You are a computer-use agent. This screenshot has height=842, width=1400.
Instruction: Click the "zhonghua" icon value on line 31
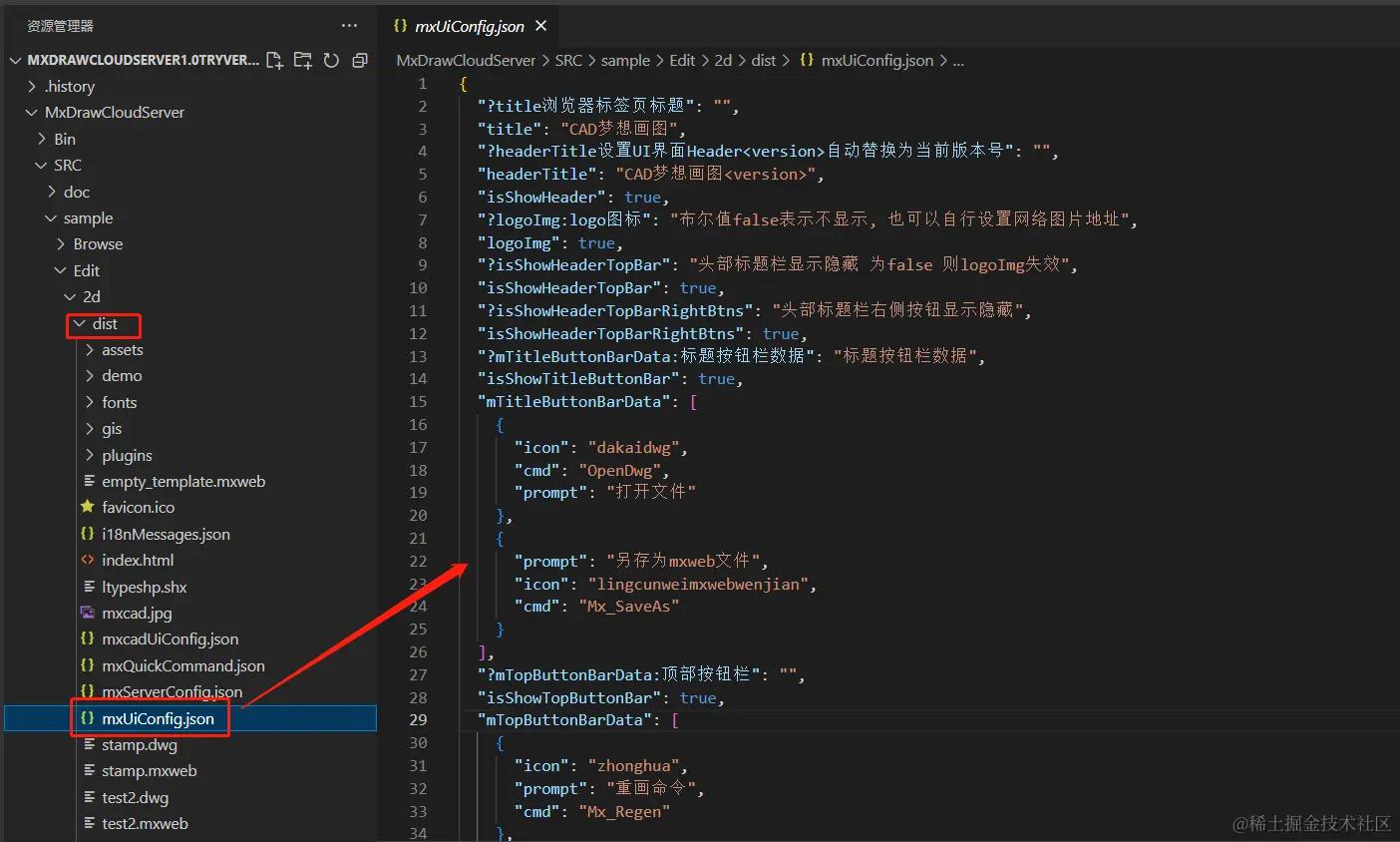[x=634, y=766]
